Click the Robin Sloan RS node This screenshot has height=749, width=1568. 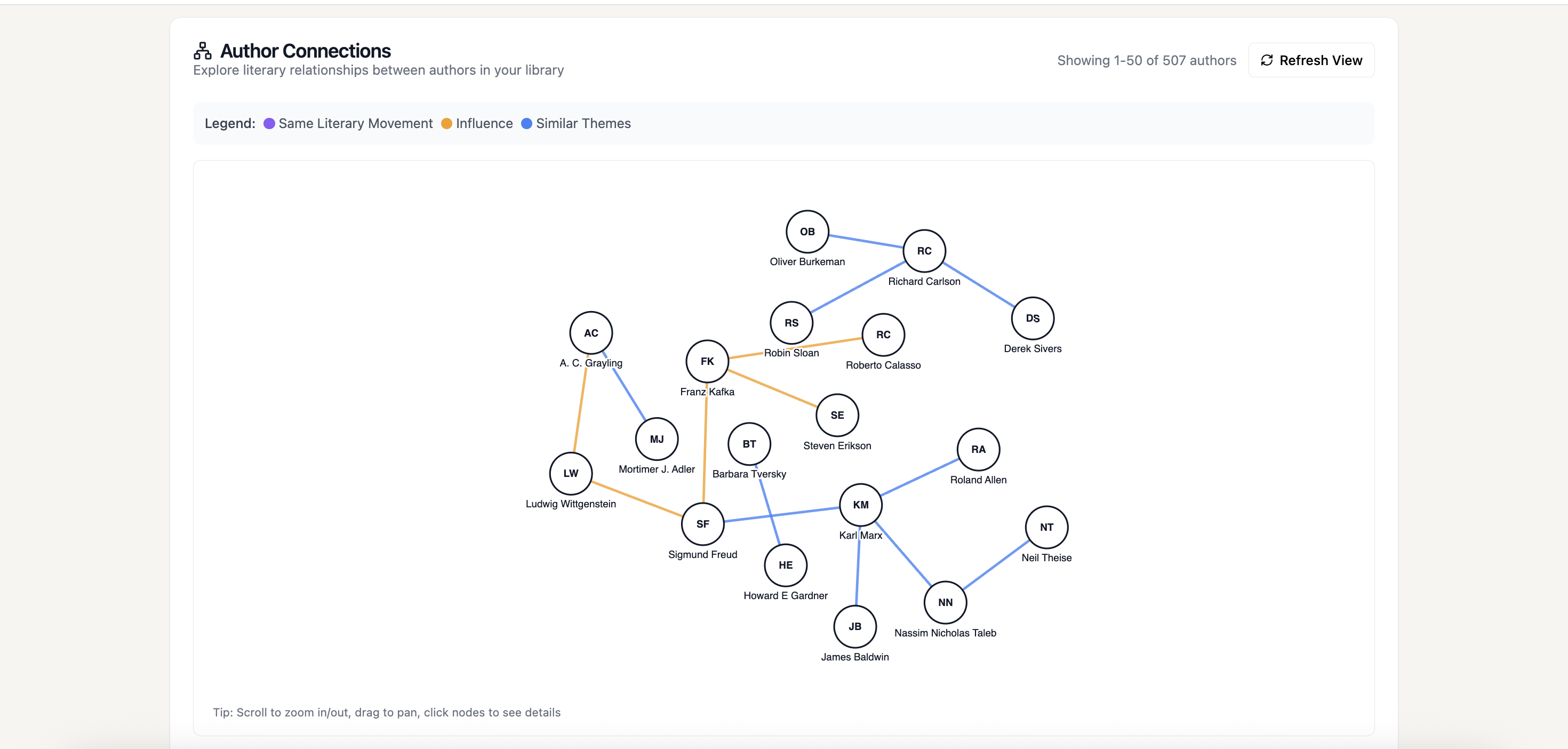point(791,323)
